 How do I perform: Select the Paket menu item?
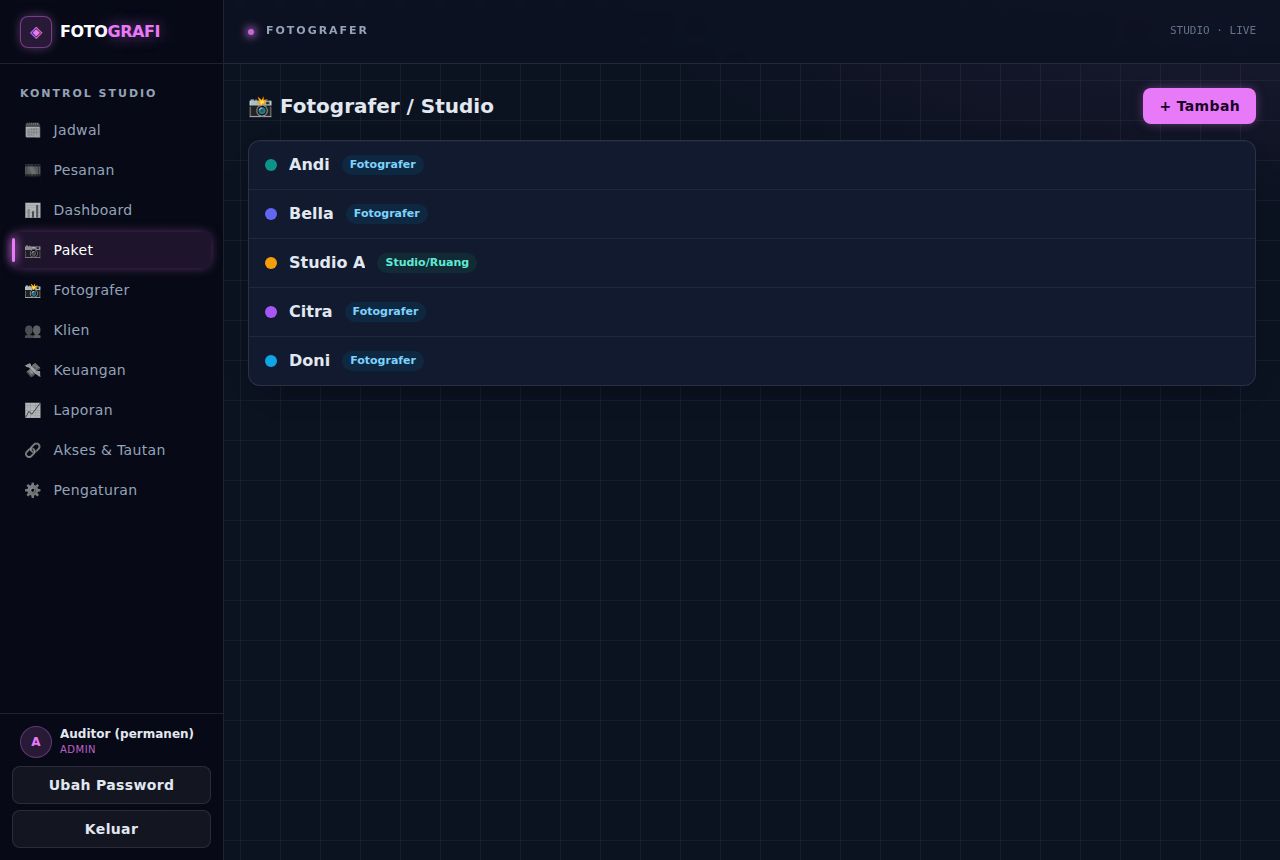click(x=111, y=250)
